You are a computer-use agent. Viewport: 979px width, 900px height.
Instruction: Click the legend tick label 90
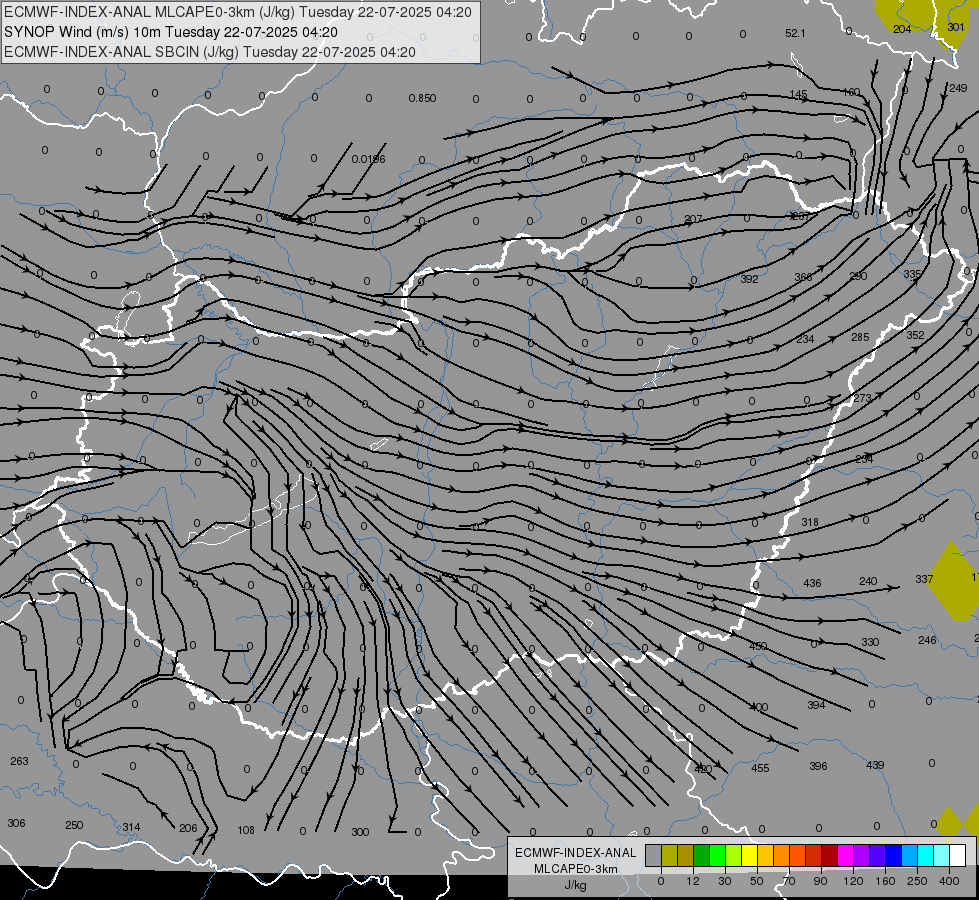point(820,881)
